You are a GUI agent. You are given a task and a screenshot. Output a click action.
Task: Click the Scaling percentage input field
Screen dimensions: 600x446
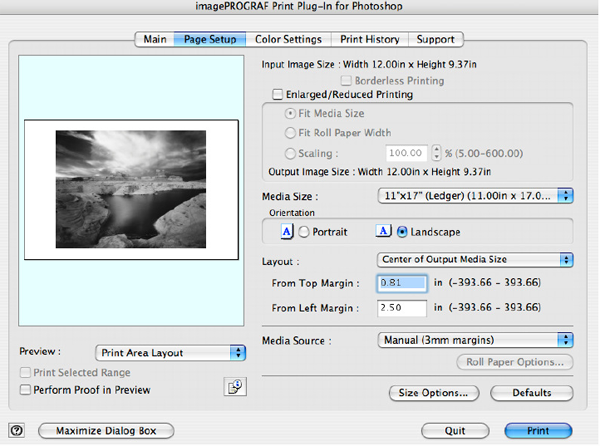[406, 153]
